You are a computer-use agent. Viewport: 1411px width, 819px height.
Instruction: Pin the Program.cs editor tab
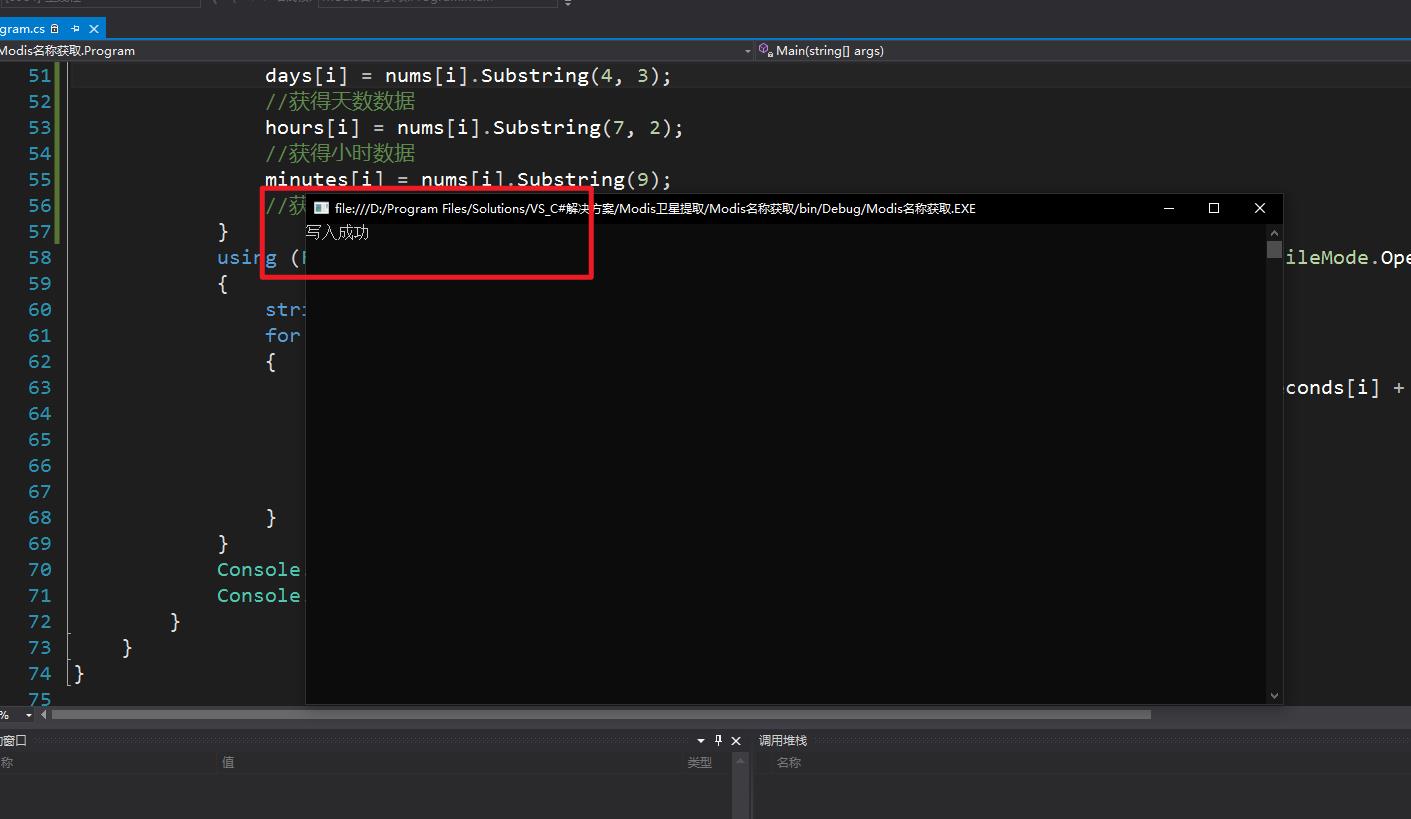75,29
